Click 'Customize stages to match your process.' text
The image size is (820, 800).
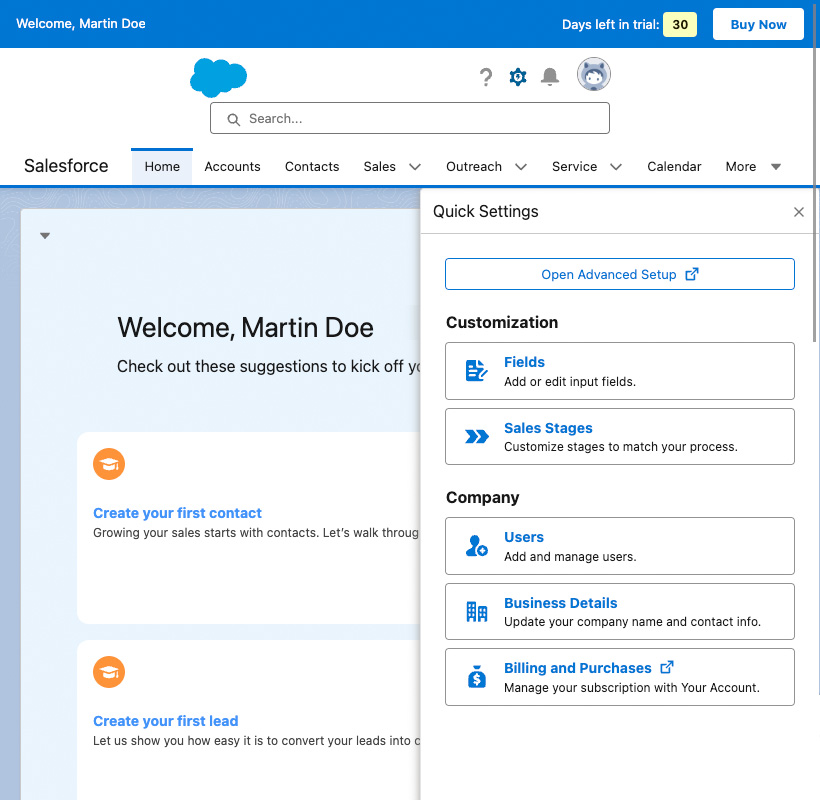[x=621, y=447]
